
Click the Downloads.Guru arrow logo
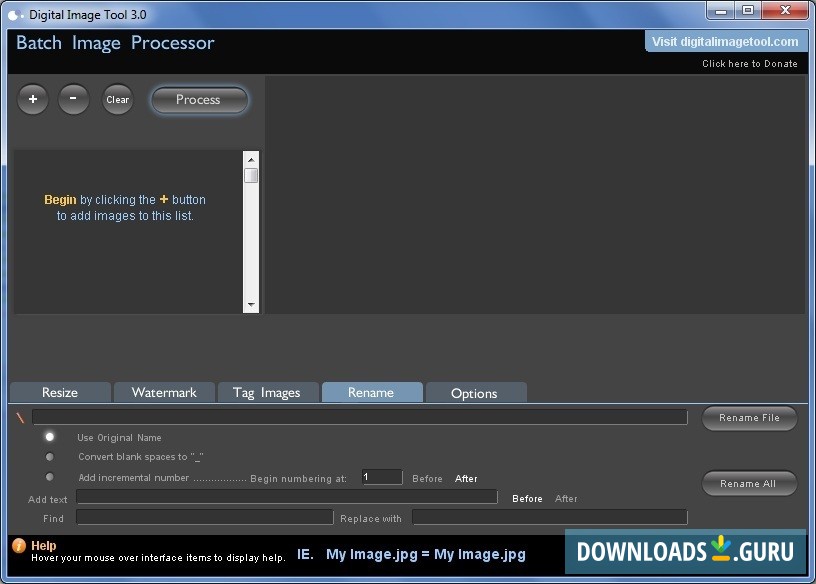tap(719, 551)
